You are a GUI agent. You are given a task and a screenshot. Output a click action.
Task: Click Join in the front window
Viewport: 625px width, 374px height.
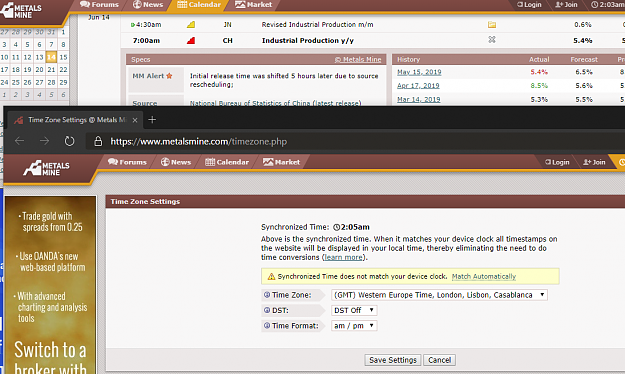(x=594, y=162)
